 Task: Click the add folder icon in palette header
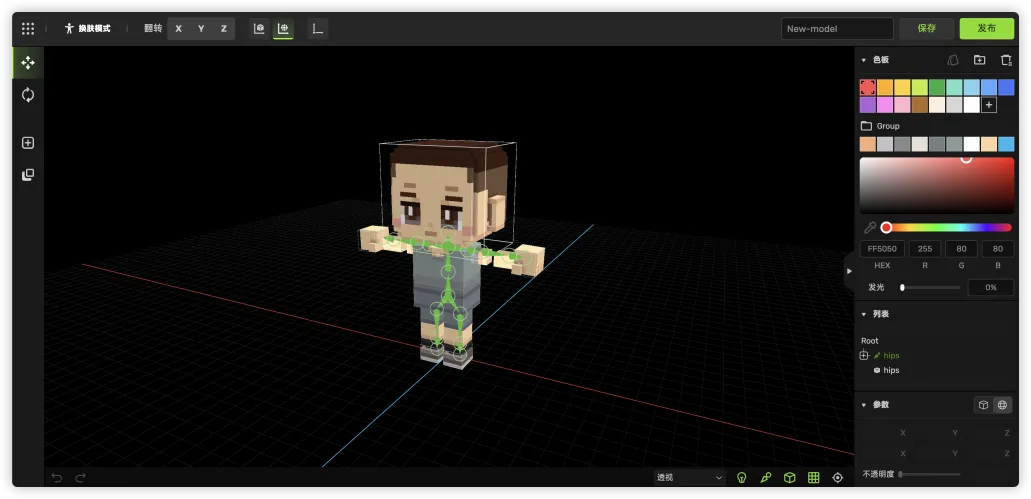[x=979, y=60]
